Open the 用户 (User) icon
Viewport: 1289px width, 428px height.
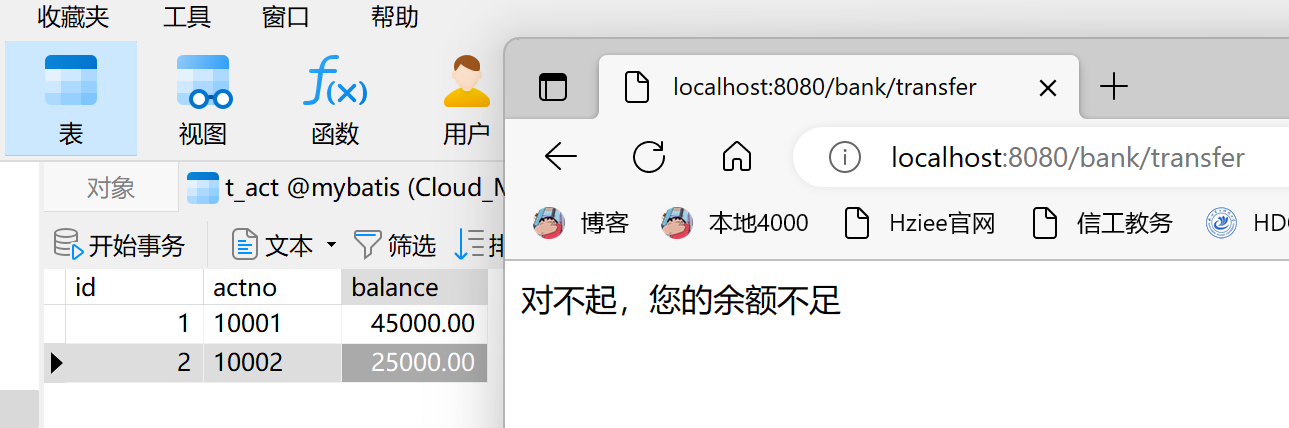click(x=466, y=99)
